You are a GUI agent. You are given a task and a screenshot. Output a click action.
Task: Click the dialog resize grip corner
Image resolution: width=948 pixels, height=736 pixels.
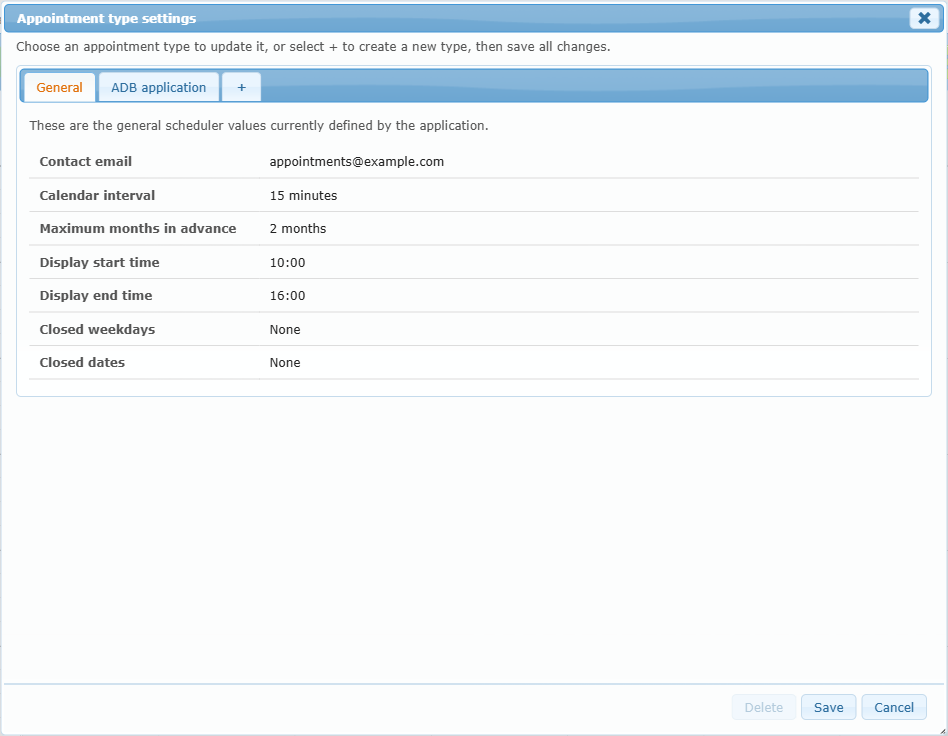click(943, 731)
